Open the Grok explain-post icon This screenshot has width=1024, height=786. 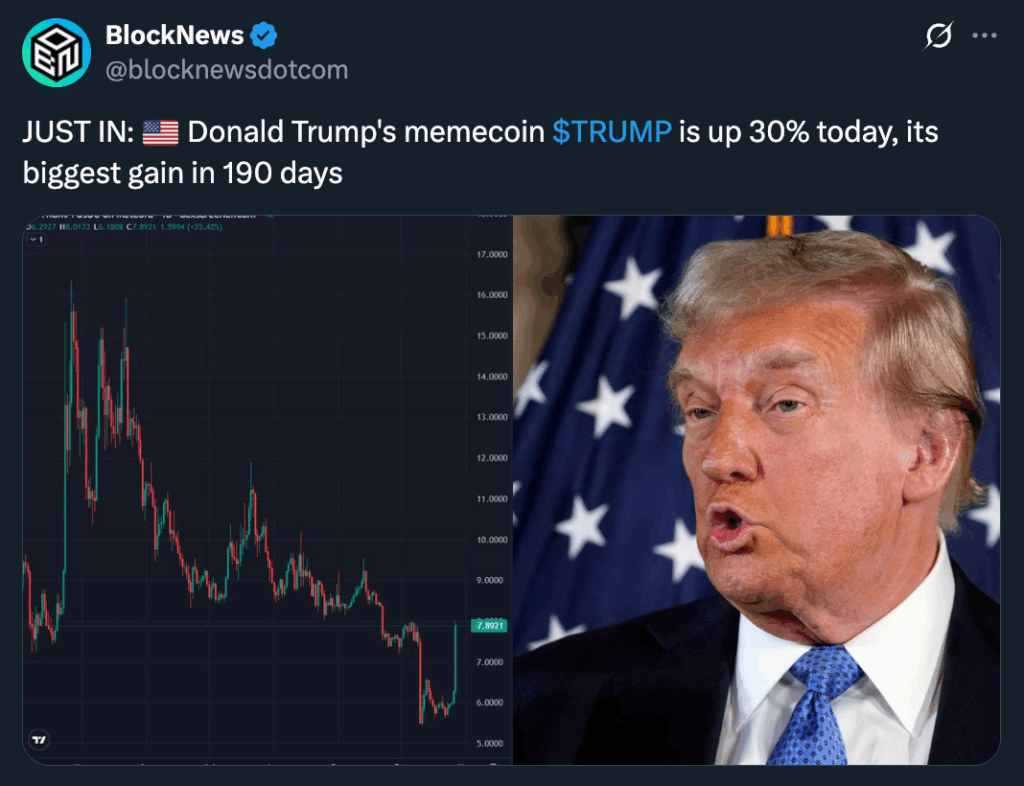point(938,37)
